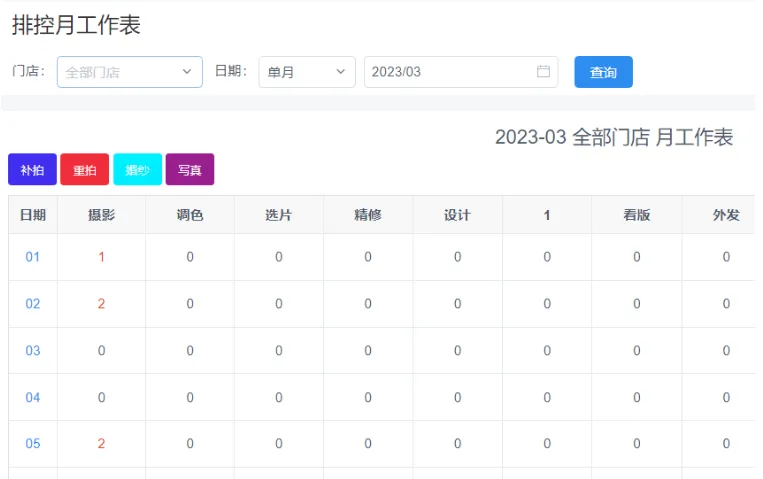The height and width of the screenshot is (479, 763).
Task: Open date 02 row link
Action: pos(33,304)
